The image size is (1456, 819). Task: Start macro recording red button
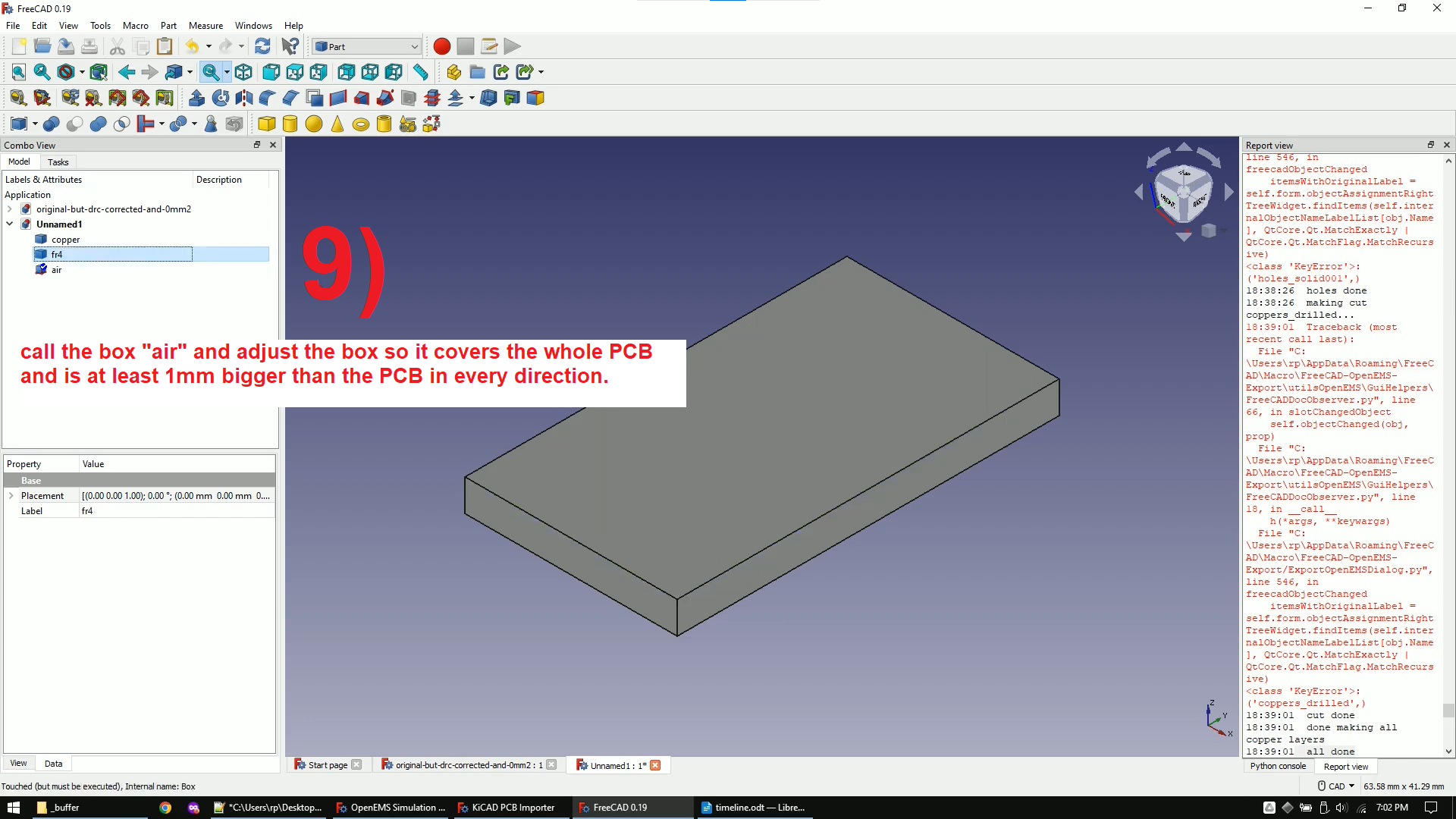click(x=442, y=46)
